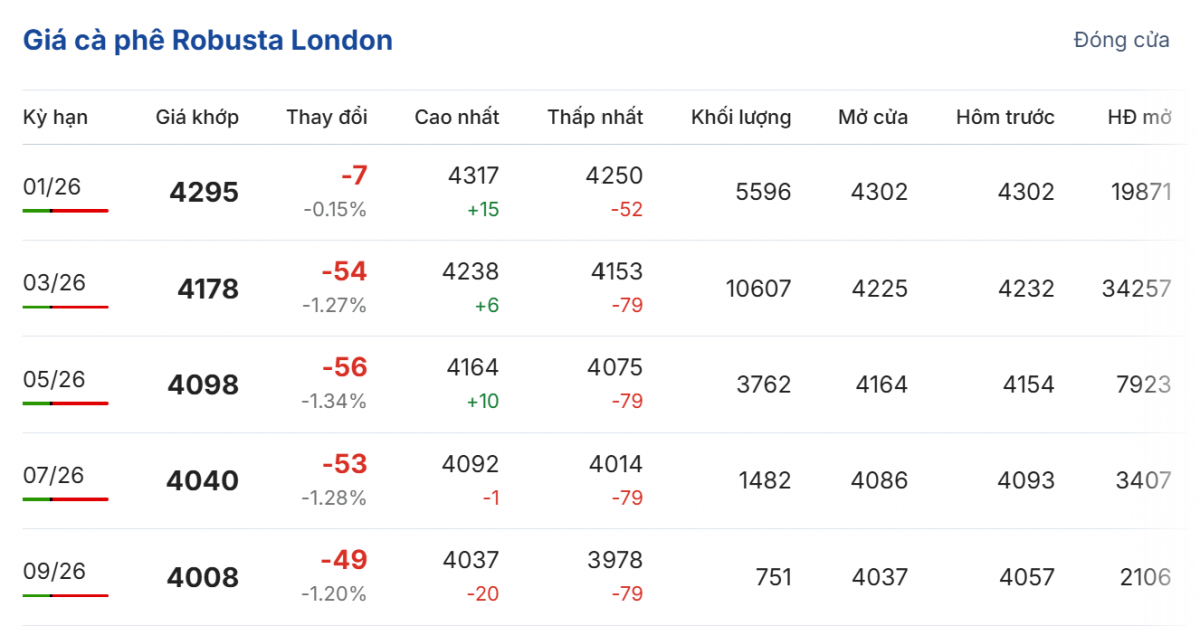Screen dimensions: 1200x626
Task: Click the 'Cao nhất' column header
Action: [457, 117]
